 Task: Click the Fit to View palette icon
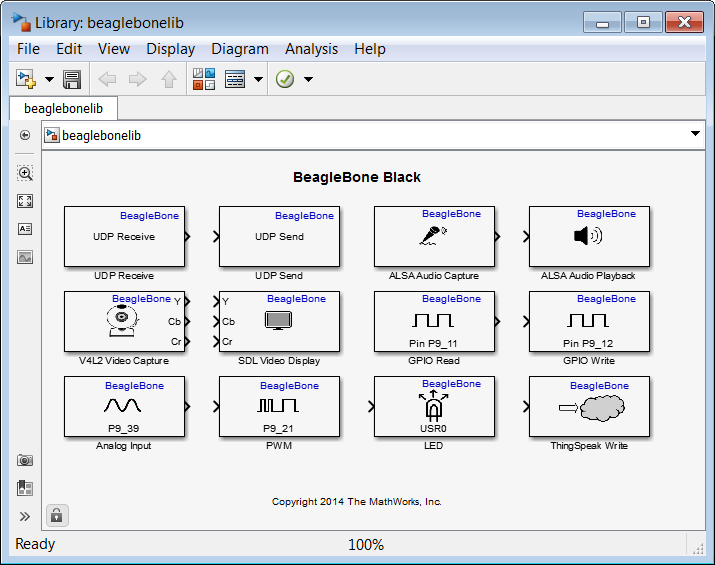tap(25, 201)
